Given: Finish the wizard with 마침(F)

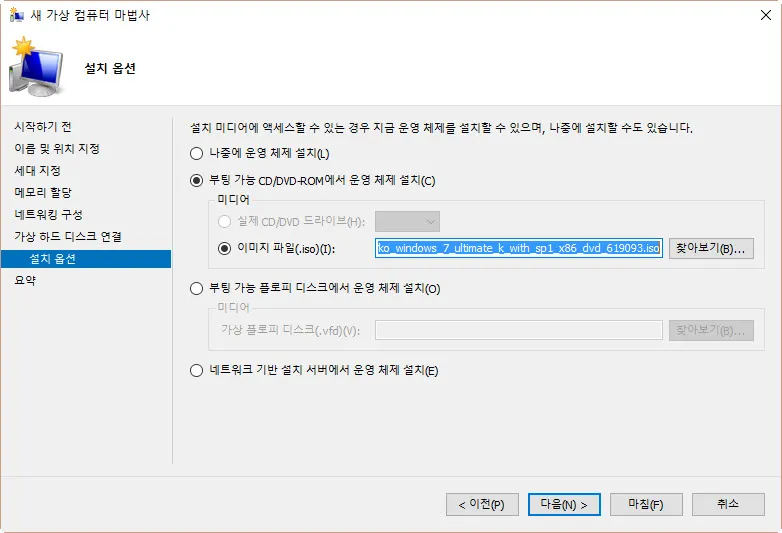Looking at the screenshot, I should click(646, 505).
